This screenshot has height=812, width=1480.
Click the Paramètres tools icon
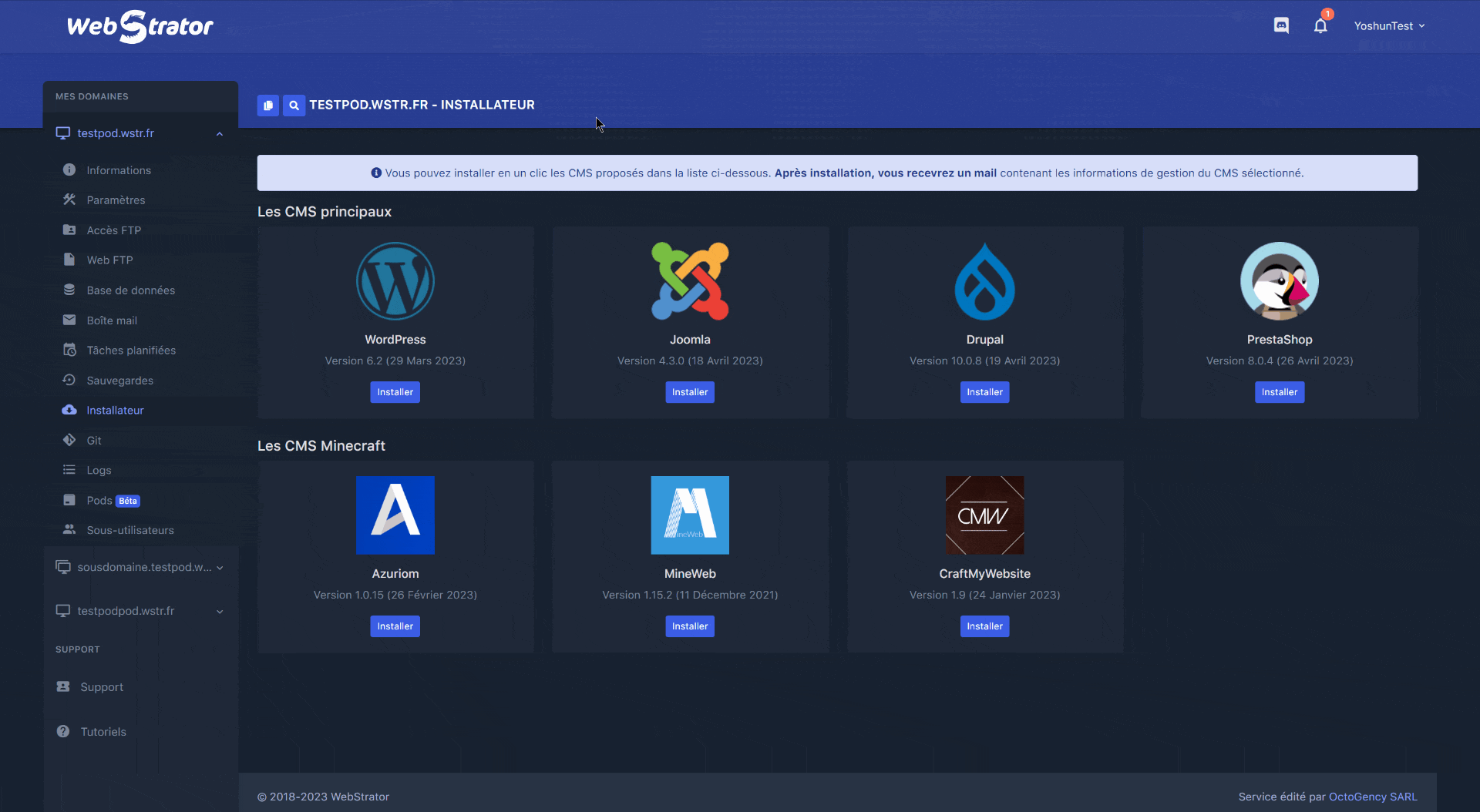[x=69, y=200]
